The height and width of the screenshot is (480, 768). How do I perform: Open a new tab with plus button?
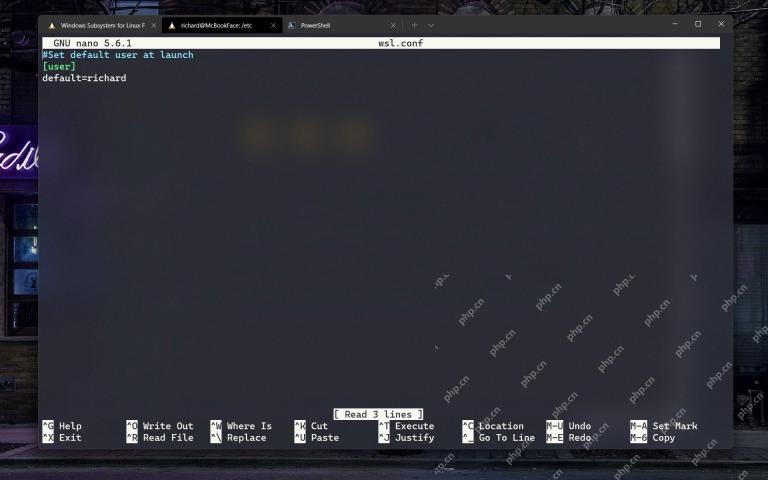click(x=414, y=25)
